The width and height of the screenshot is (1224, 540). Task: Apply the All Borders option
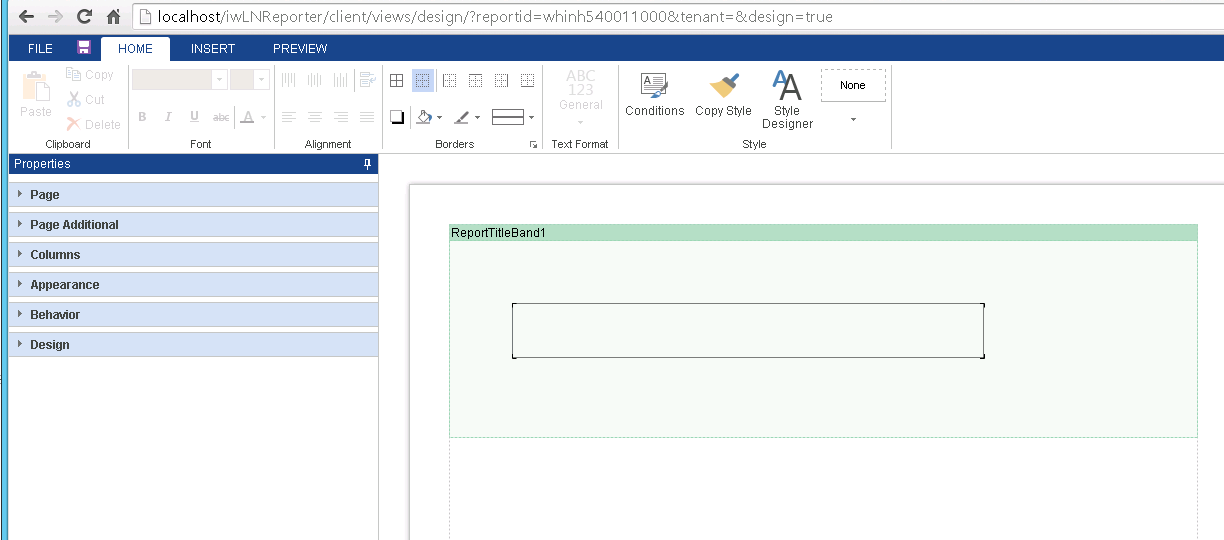coord(396,81)
